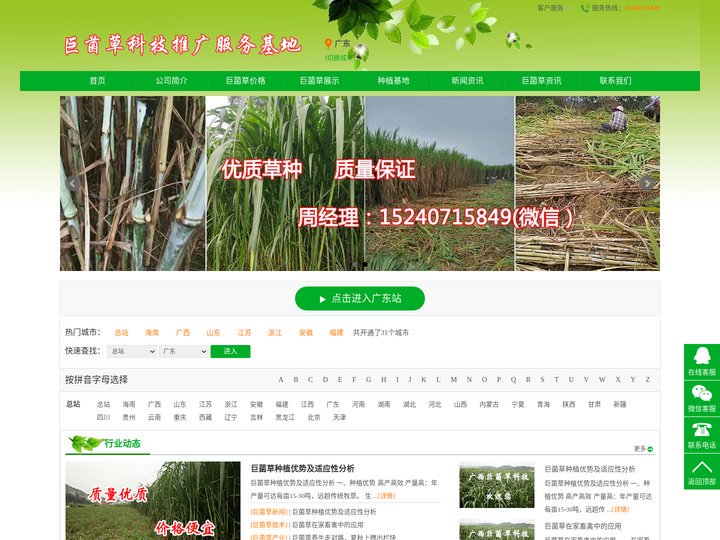Click 内蒙古 in 总站 city list
The height and width of the screenshot is (540, 720).
click(x=489, y=404)
